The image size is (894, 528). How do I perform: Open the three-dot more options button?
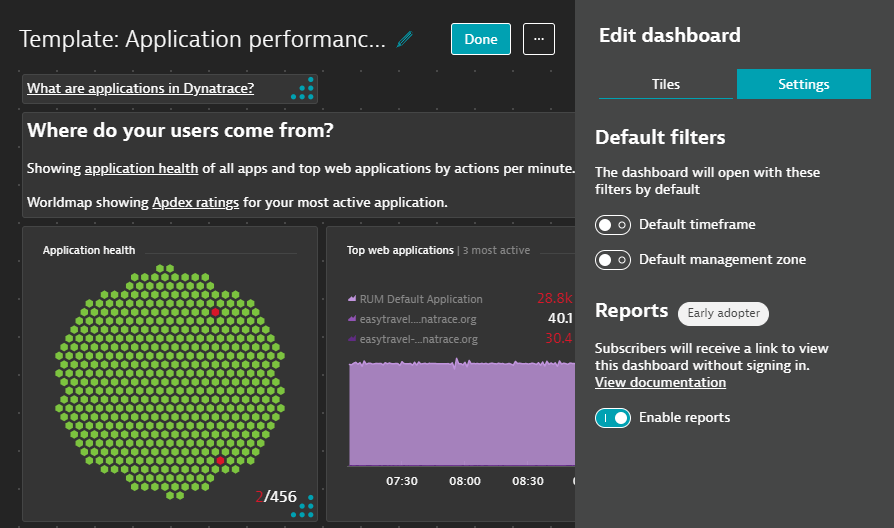(x=539, y=39)
